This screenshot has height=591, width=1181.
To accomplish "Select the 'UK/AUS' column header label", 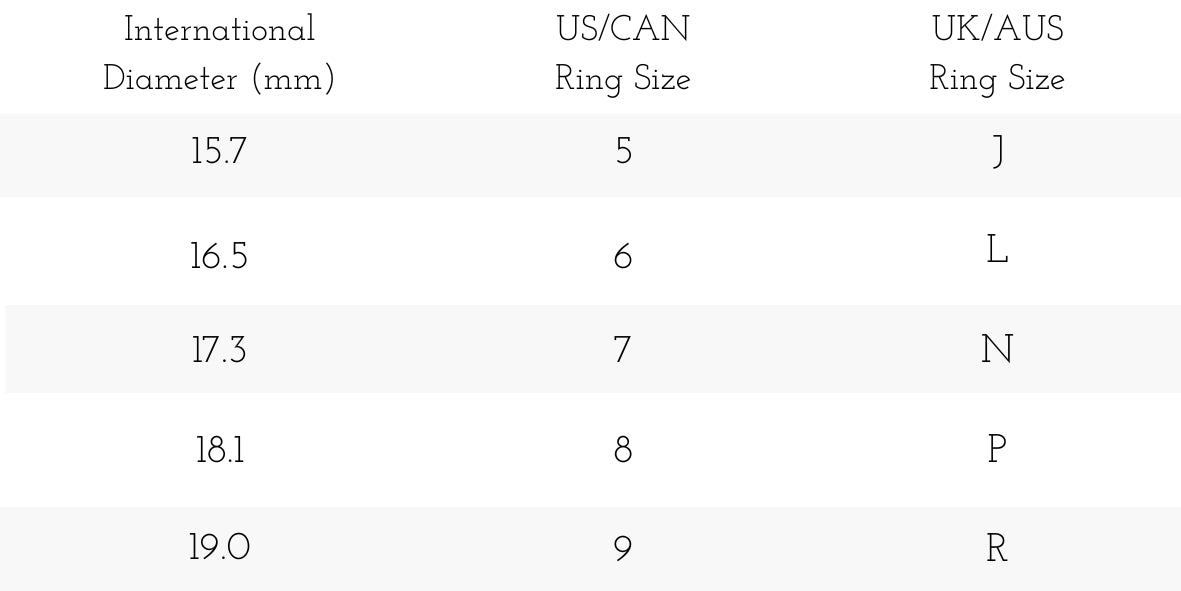I will tap(996, 30).
